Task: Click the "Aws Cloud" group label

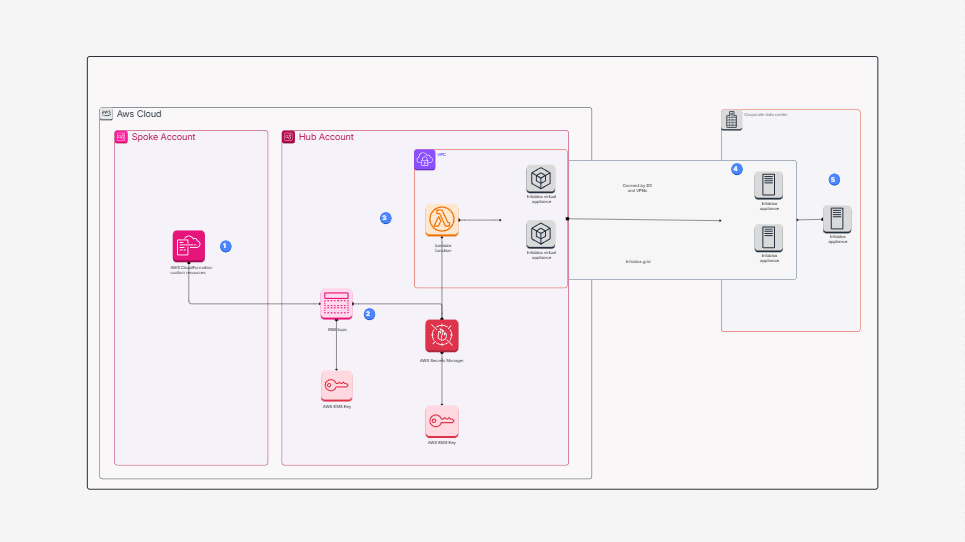Action: point(139,114)
